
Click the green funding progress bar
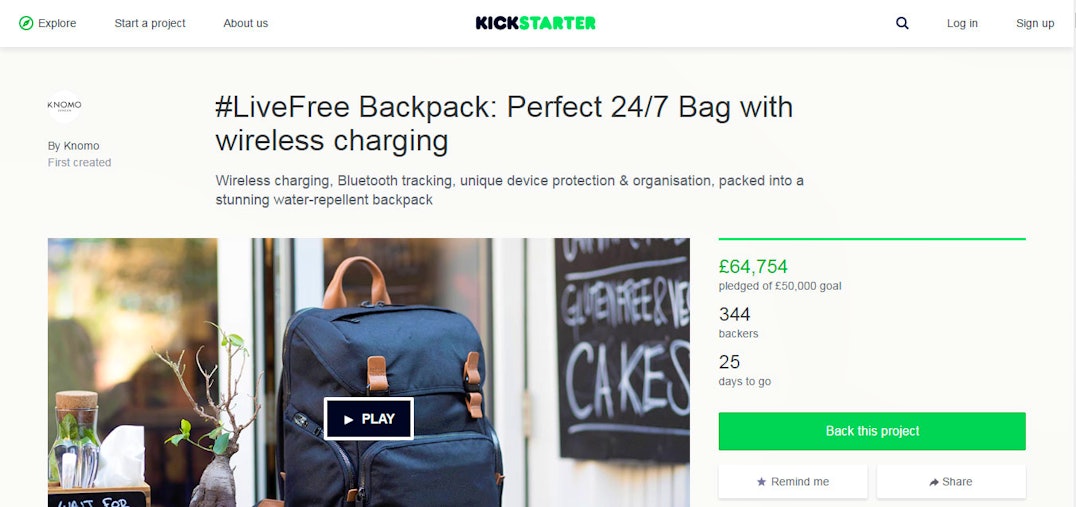pyautogui.click(x=872, y=239)
